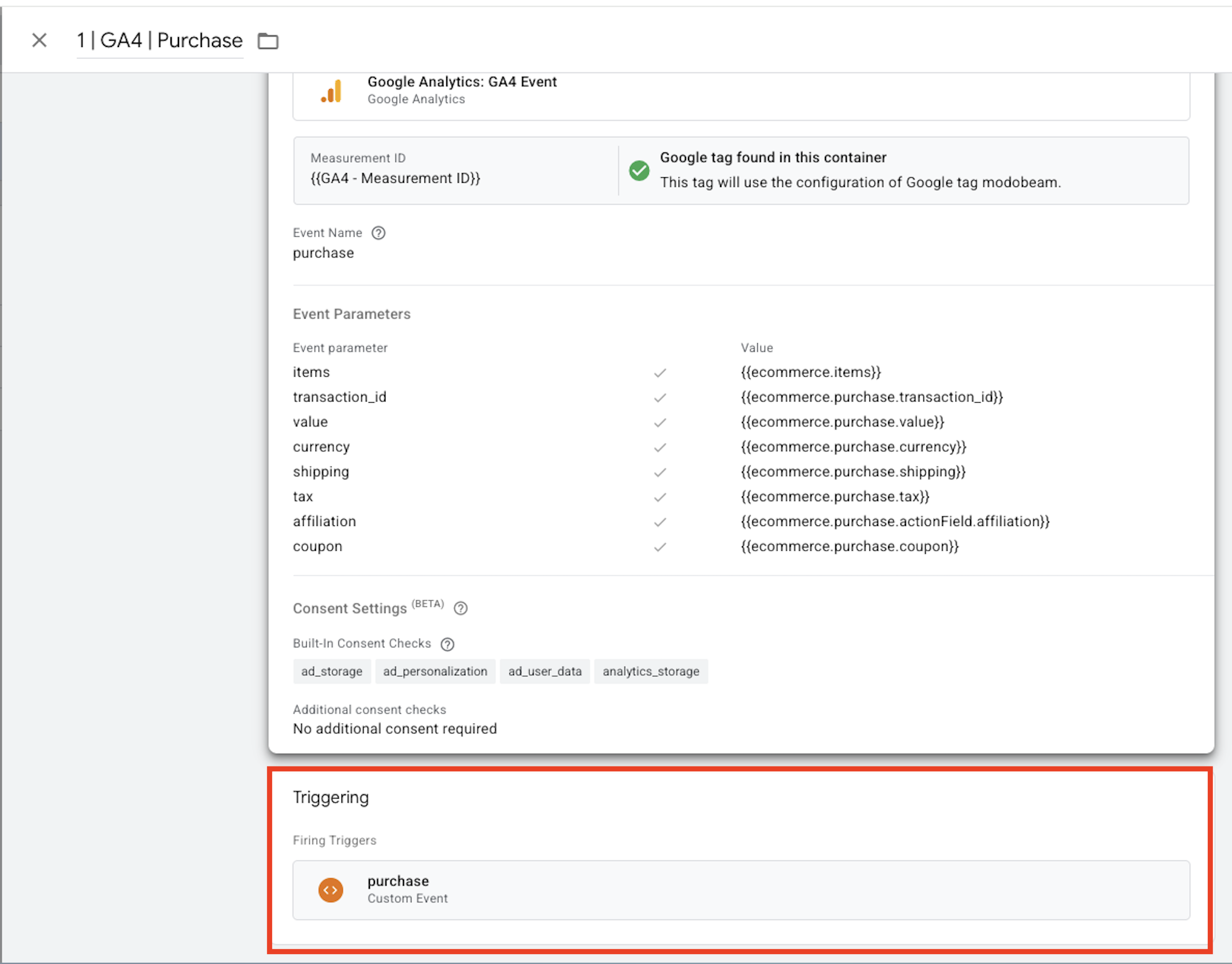Click the Measurement ID variable value

395,178
